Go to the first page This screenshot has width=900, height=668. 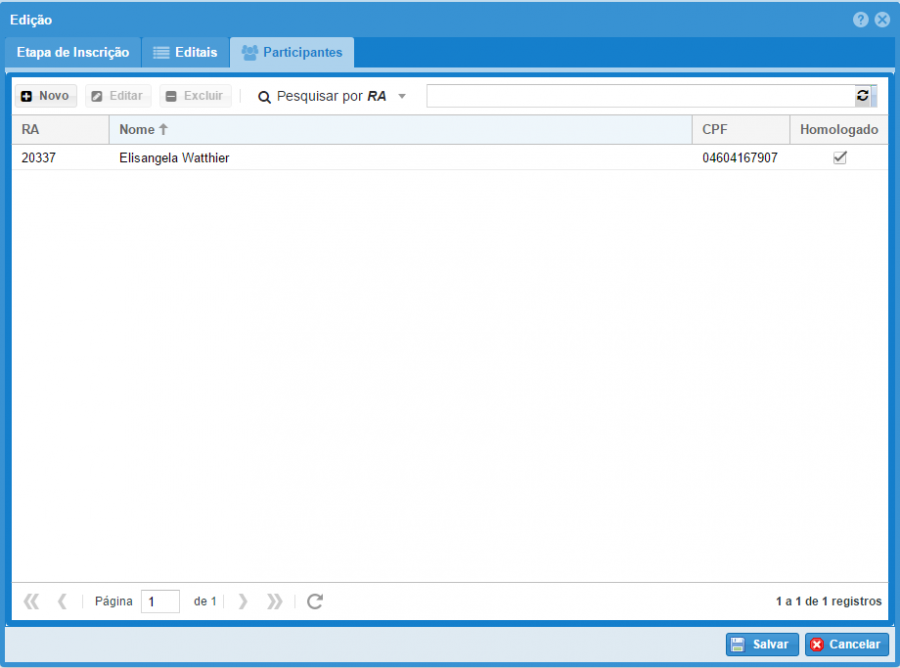tap(31, 601)
